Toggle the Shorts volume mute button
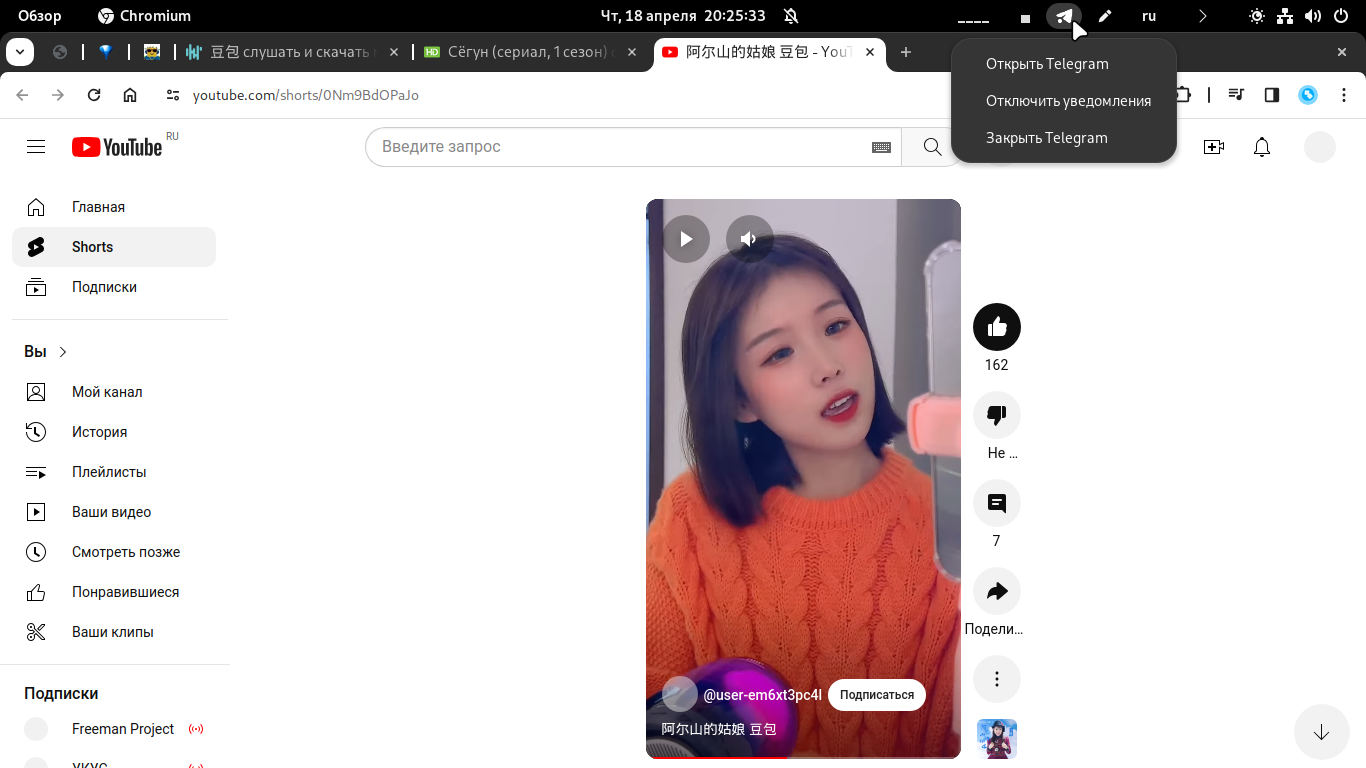The height and width of the screenshot is (768, 1366). pyautogui.click(x=750, y=239)
